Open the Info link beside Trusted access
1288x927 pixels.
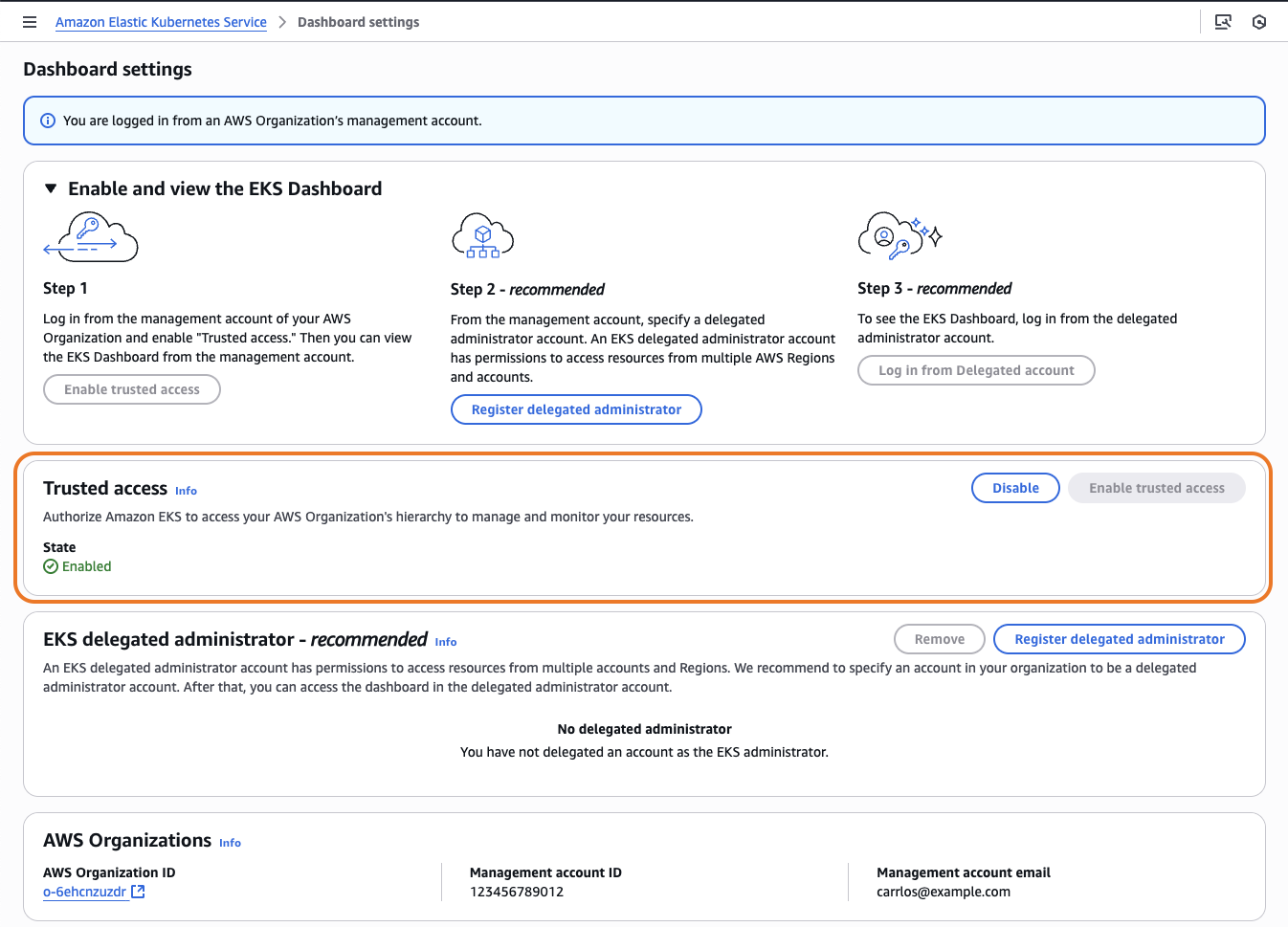pyautogui.click(x=186, y=490)
